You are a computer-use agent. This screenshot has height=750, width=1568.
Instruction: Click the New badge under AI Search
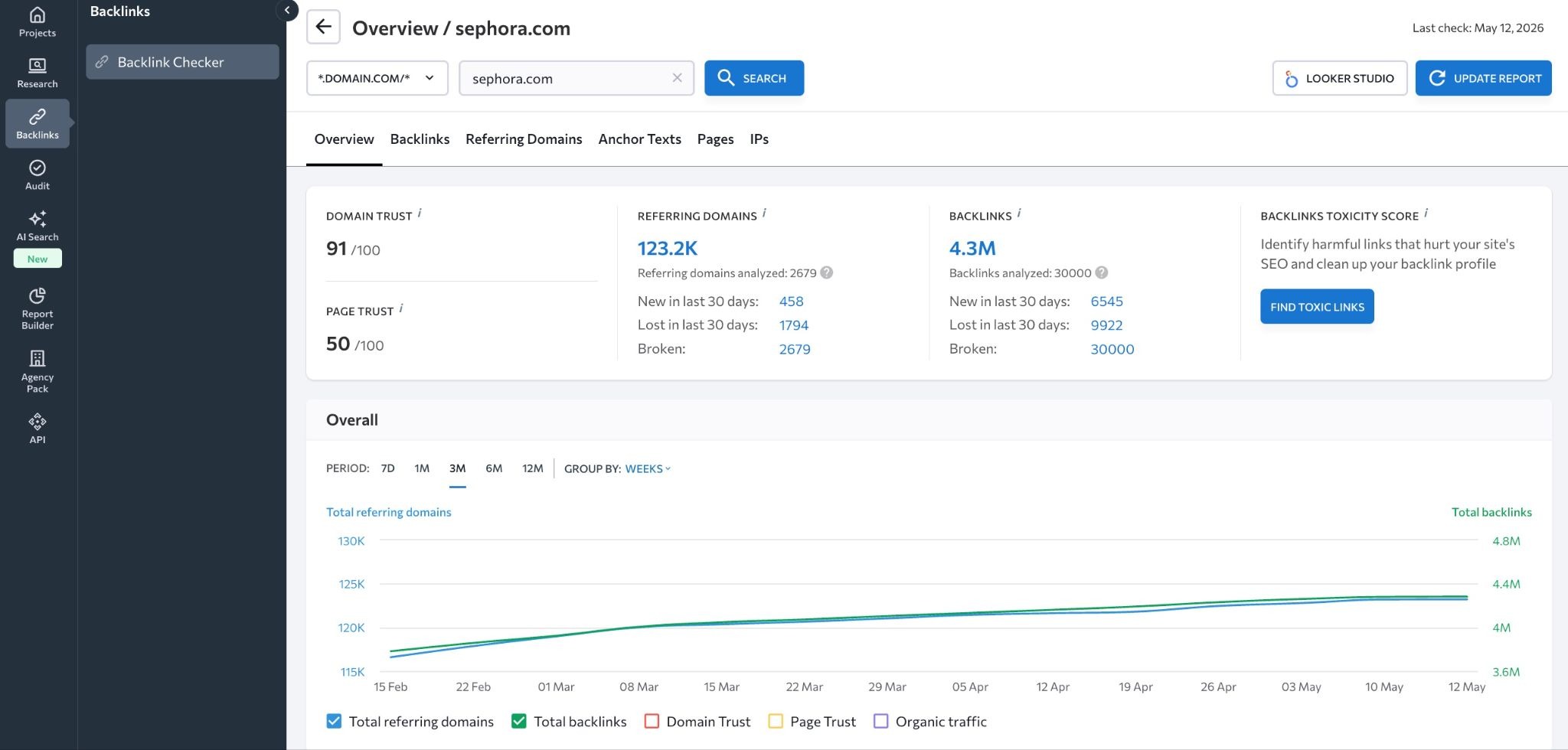point(38,259)
